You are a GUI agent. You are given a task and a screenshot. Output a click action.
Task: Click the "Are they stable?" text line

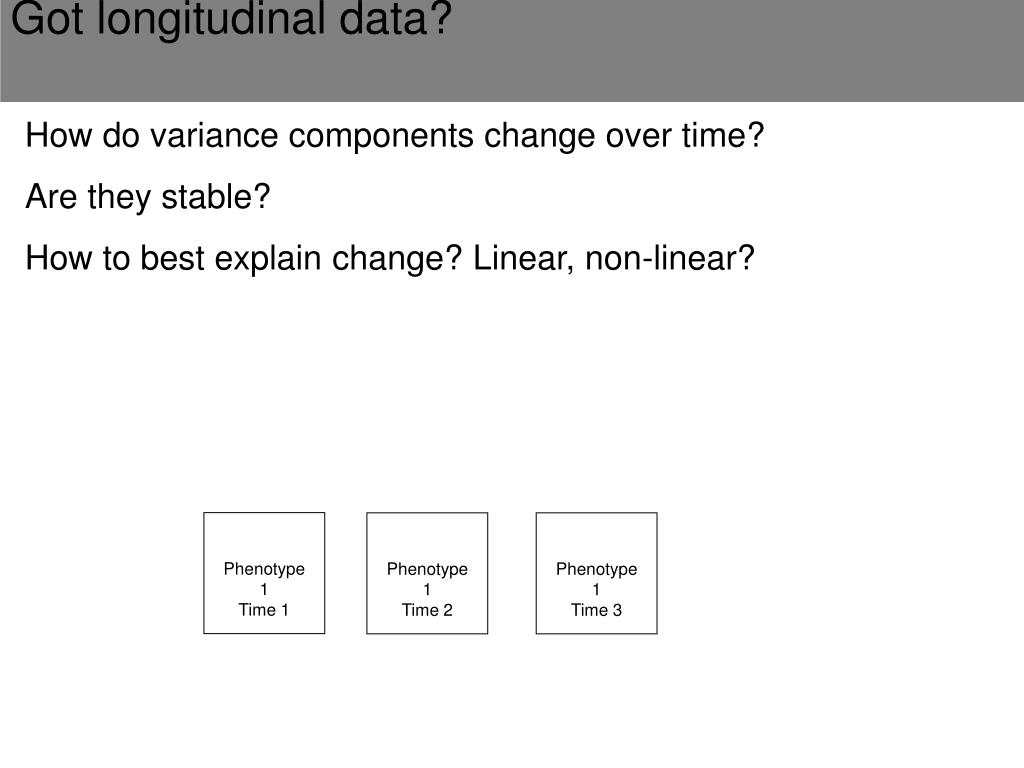point(148,197)
